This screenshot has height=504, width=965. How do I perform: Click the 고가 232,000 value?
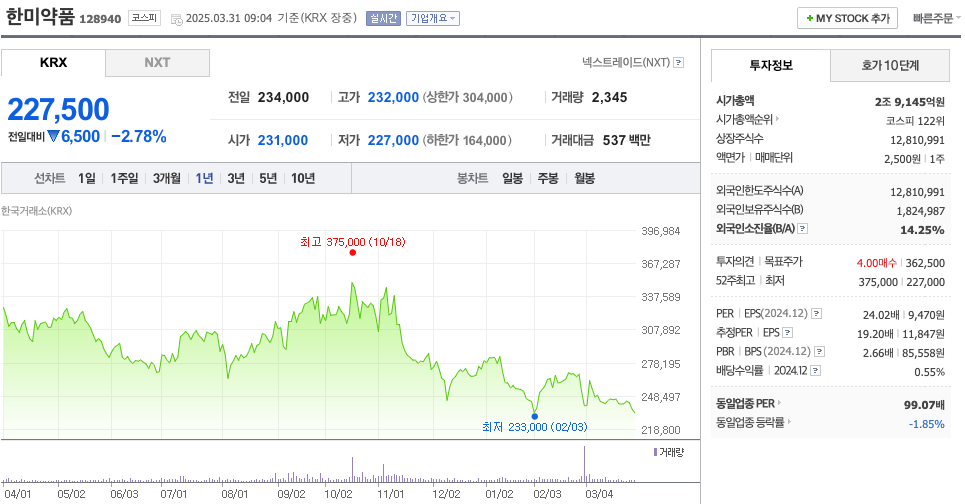(x=393, y=97)
